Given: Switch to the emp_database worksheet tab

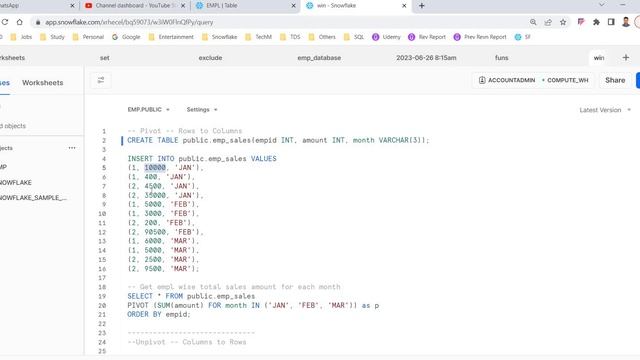Looking at the screenshot, I should click(319, 58).
